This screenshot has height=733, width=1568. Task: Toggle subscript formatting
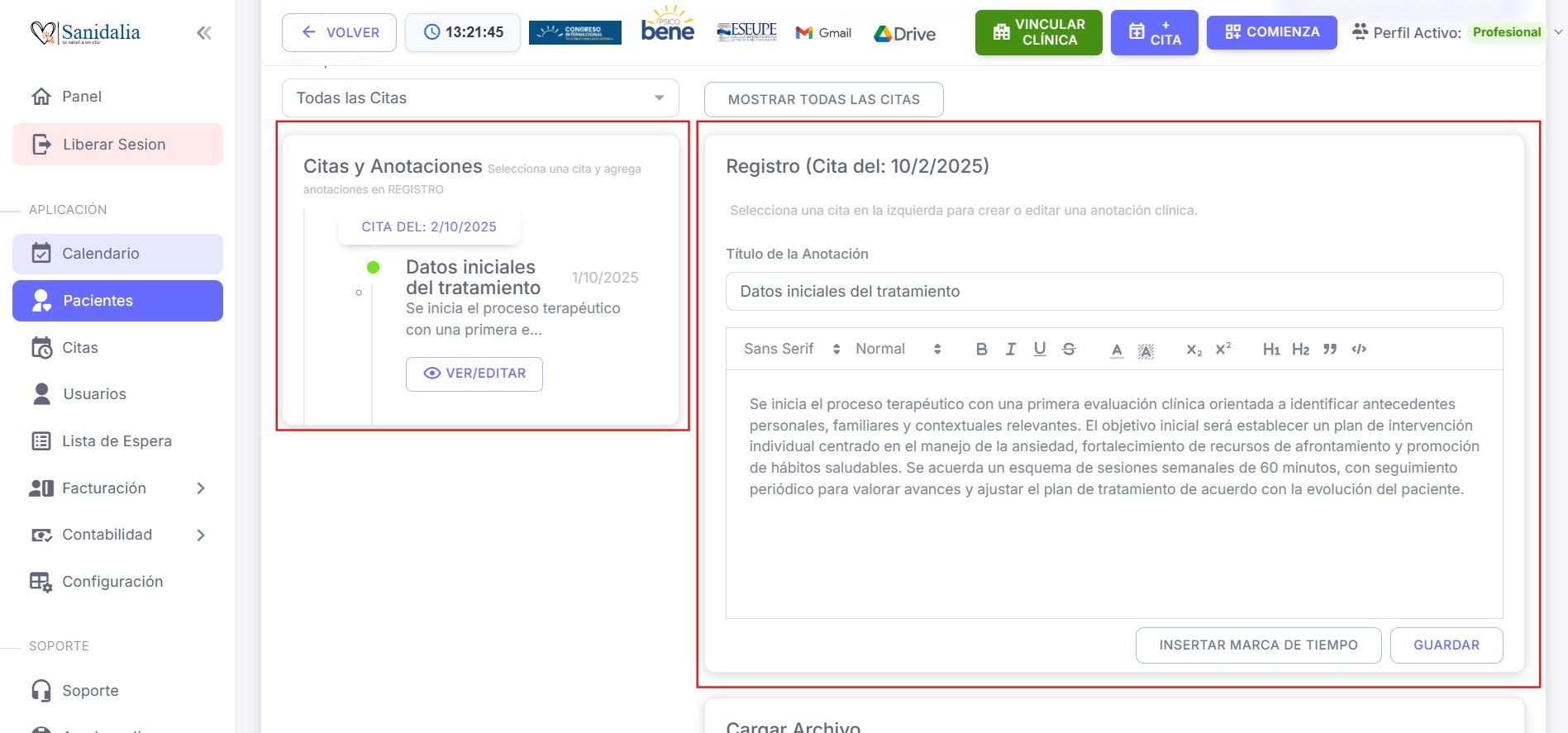point(1194,349)
